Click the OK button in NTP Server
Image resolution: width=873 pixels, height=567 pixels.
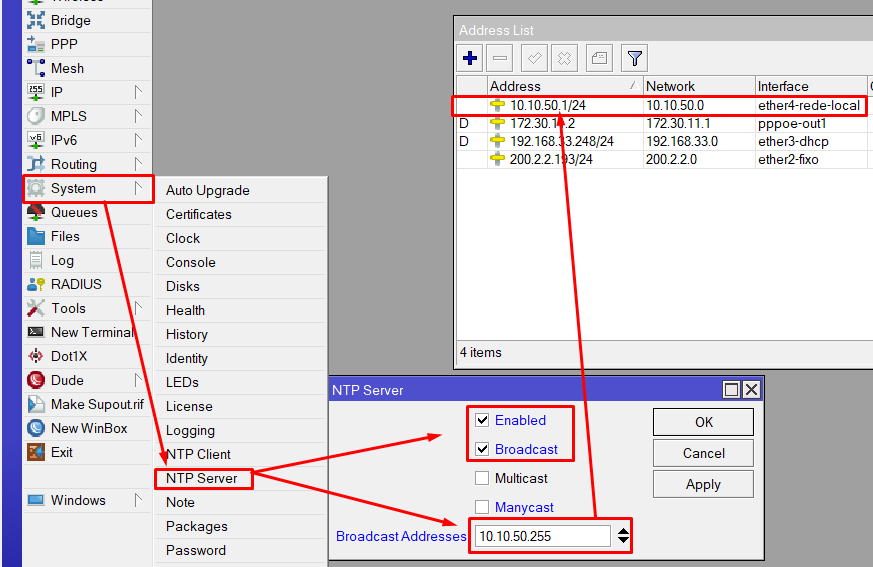pyautogui.click(x=703, y=422)
